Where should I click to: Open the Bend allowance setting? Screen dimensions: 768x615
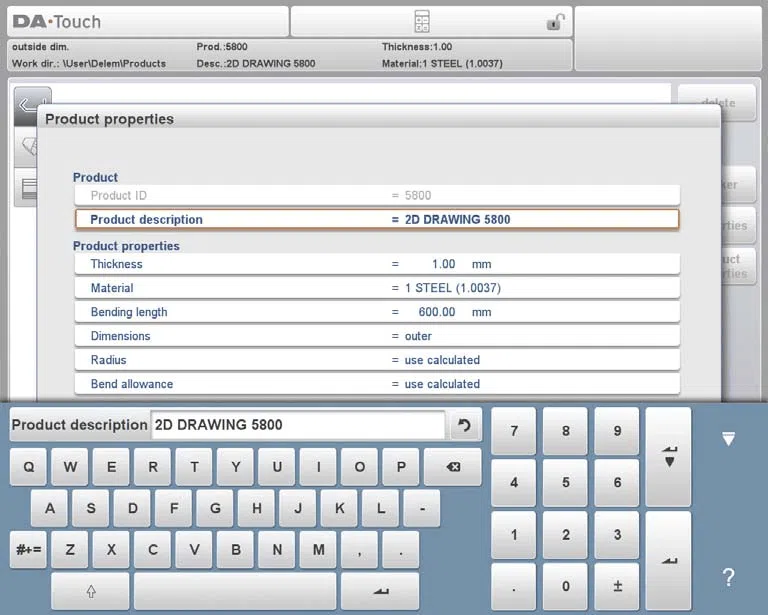pos(377,384)
